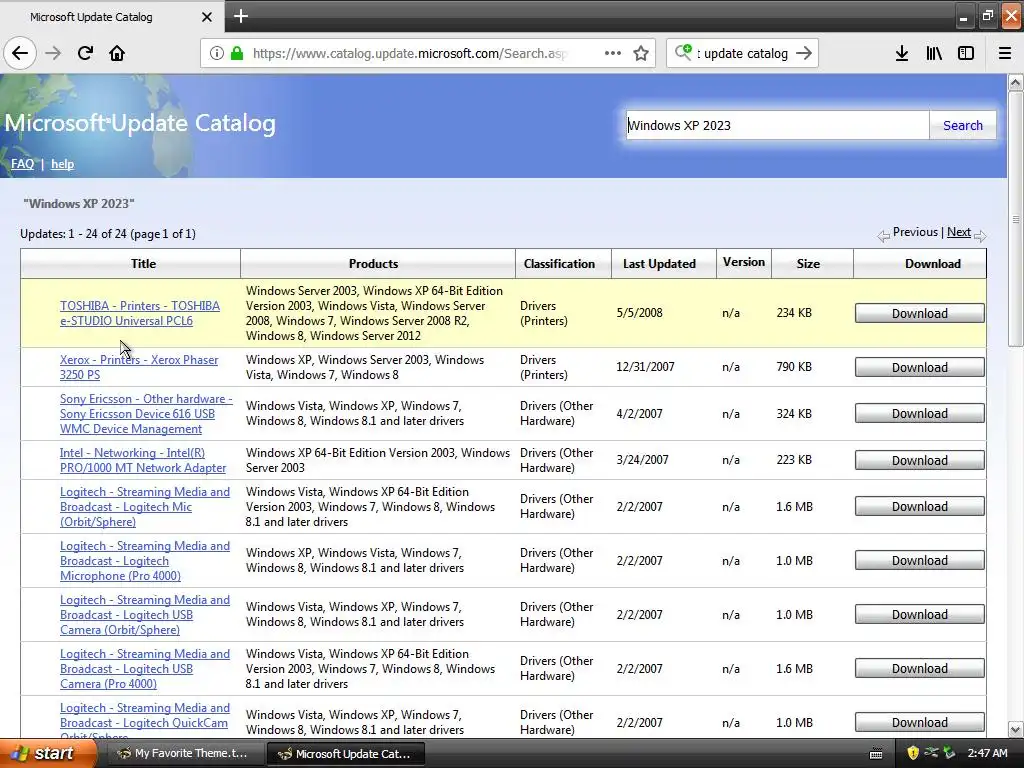The image size is (1024, 768).
Task: Open Intel PRO/1000 MT Network Adapter link
Action: click(x=142, y=460)
